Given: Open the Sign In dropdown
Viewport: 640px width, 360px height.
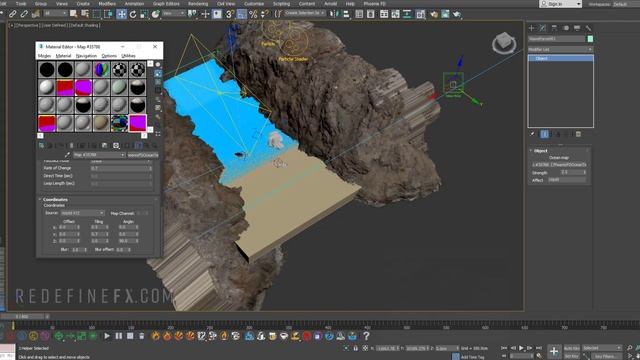Looking at the screenshot, I should (560, 4).
